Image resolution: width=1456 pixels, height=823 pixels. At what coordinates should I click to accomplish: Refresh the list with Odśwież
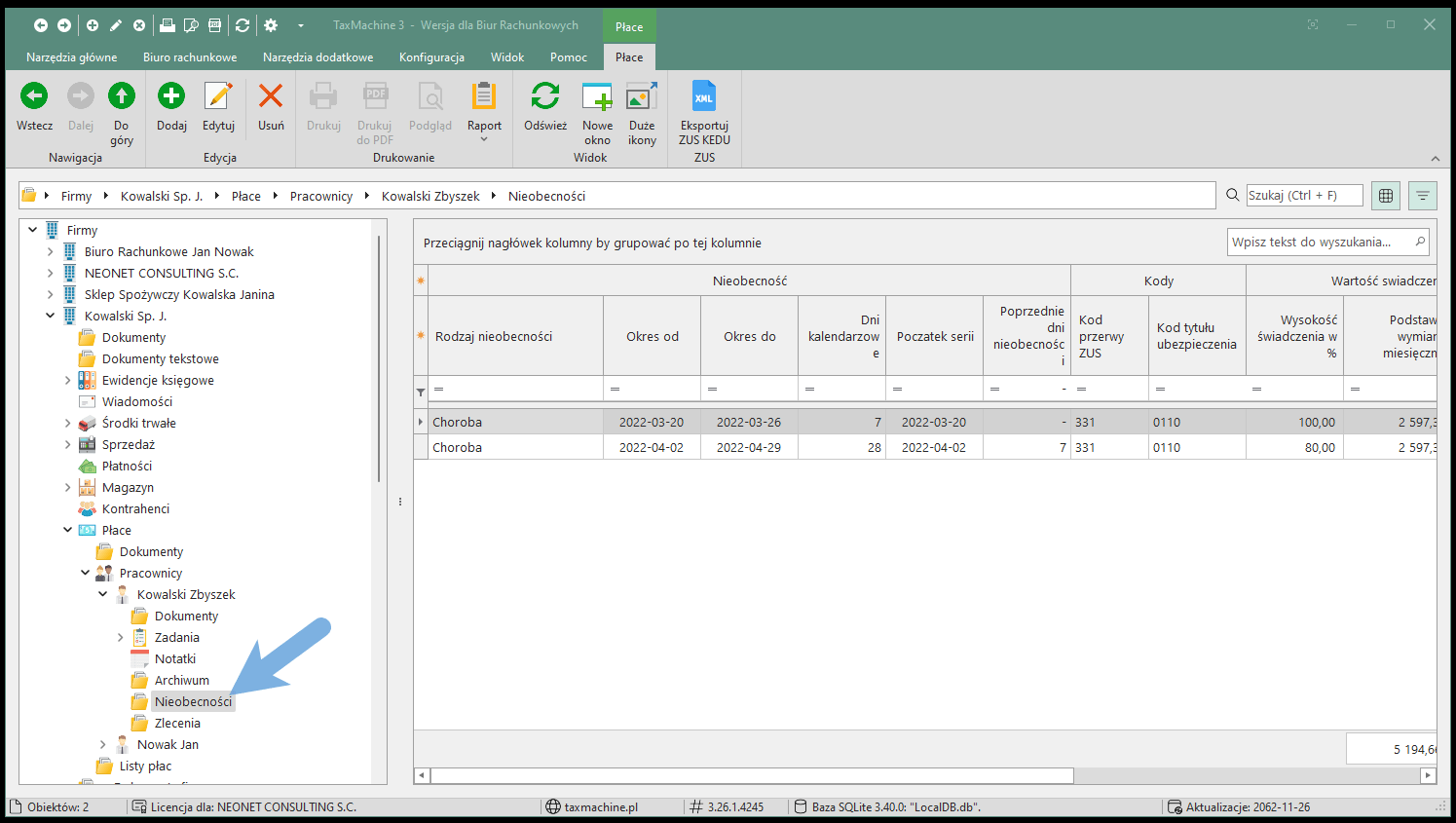pos(544,96)
